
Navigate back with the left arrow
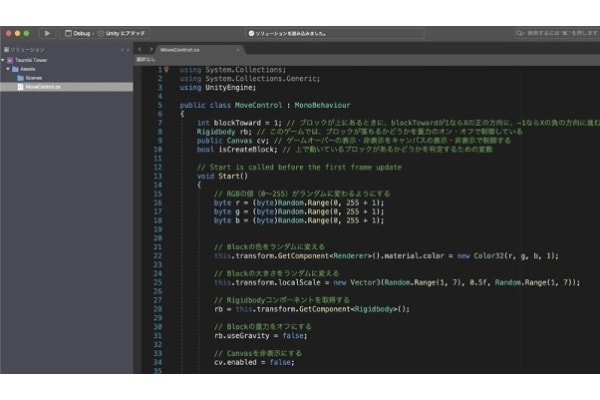tap(140, 50)
